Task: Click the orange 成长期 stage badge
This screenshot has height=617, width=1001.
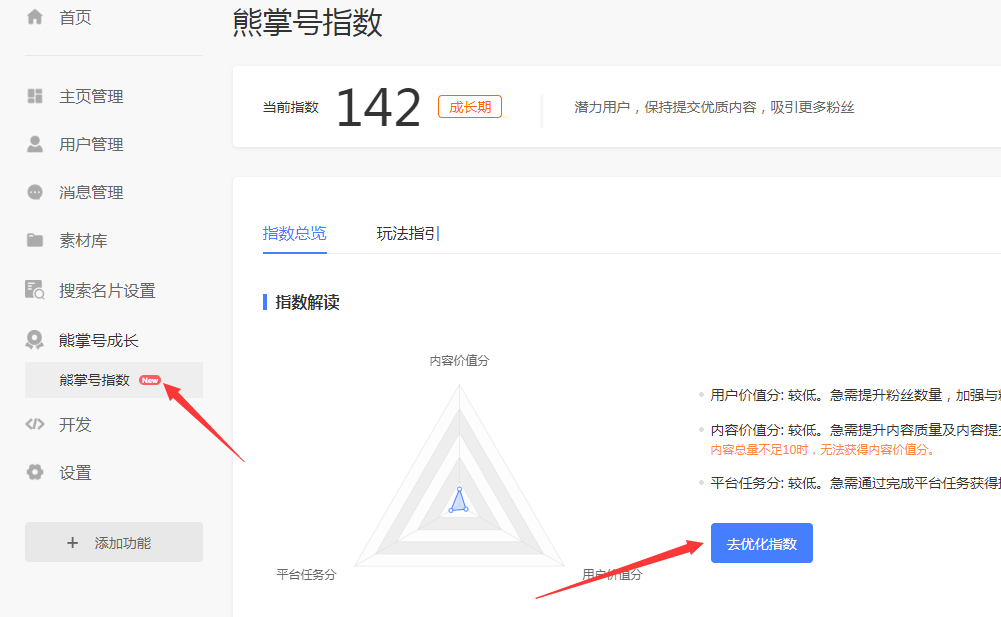Action: pos(469,107)
